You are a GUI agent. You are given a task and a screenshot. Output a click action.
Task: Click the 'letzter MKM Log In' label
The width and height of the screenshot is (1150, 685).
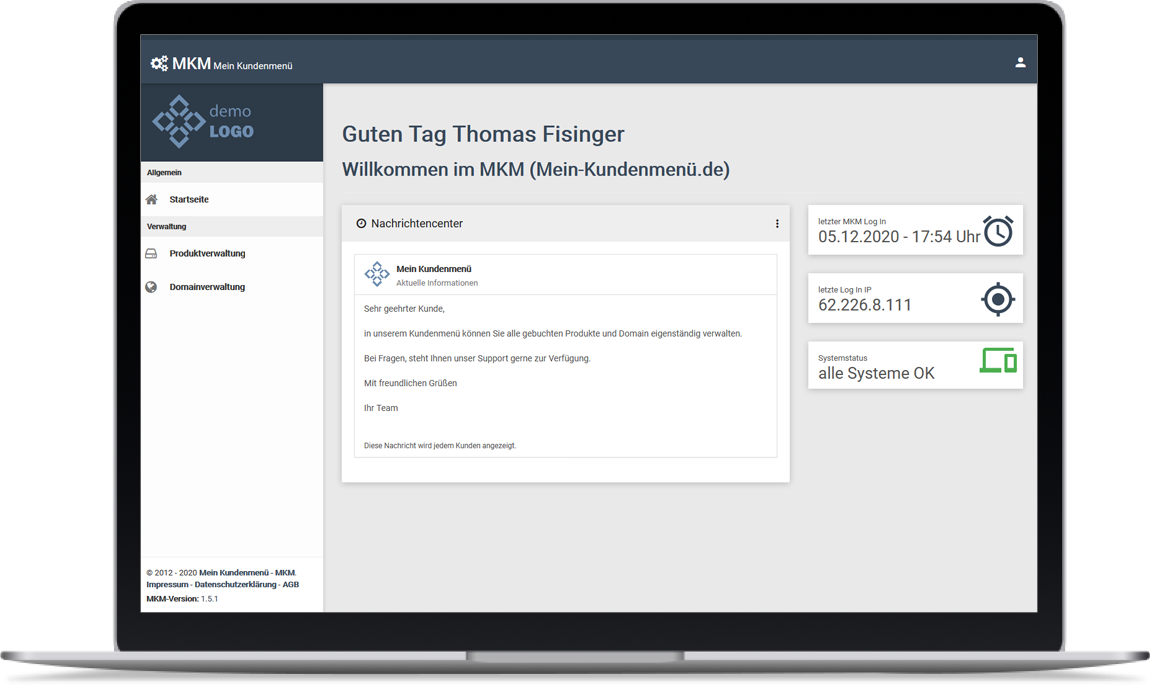point(852,221)
